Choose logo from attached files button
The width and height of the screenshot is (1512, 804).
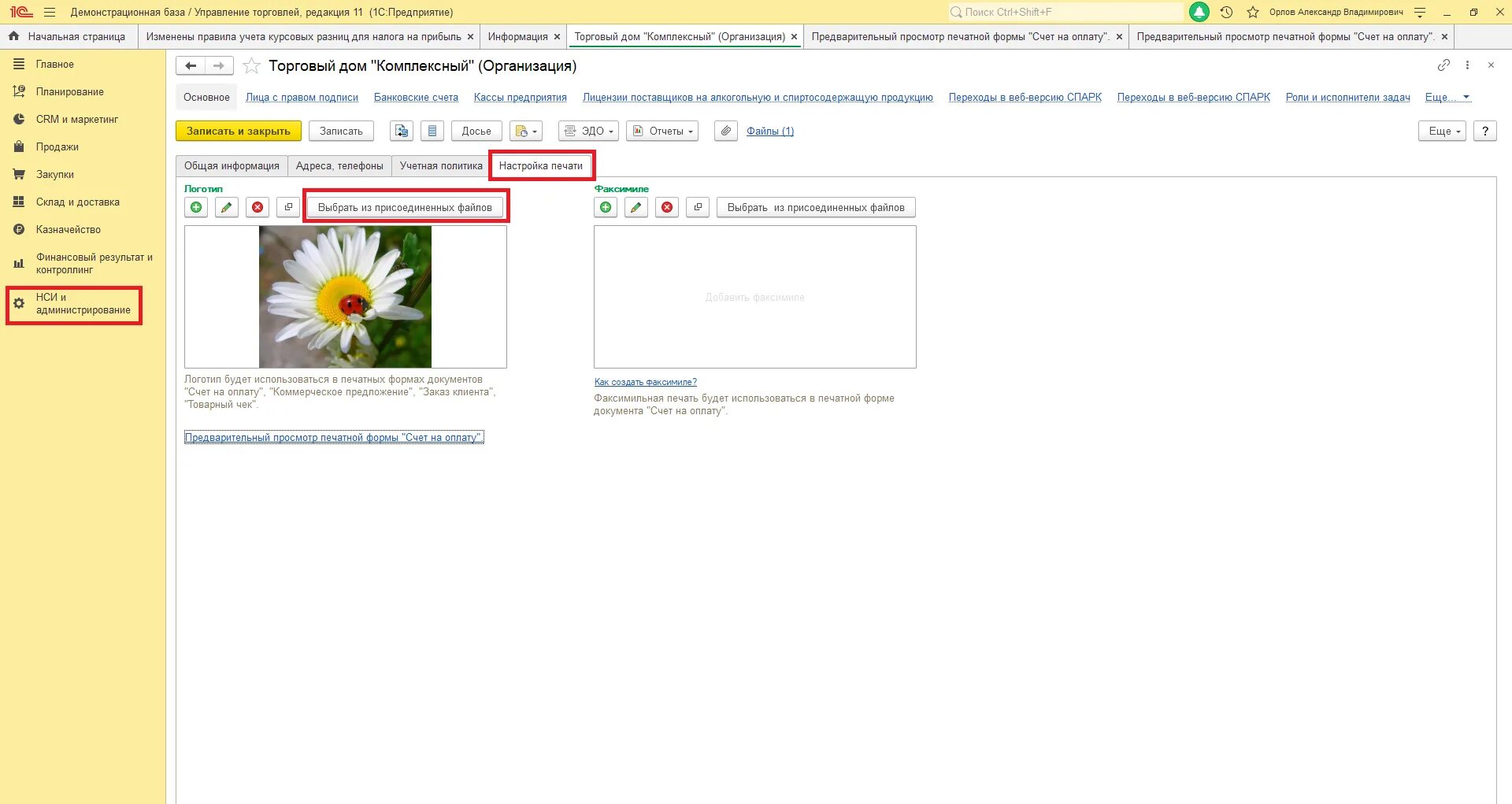point(405,207)
